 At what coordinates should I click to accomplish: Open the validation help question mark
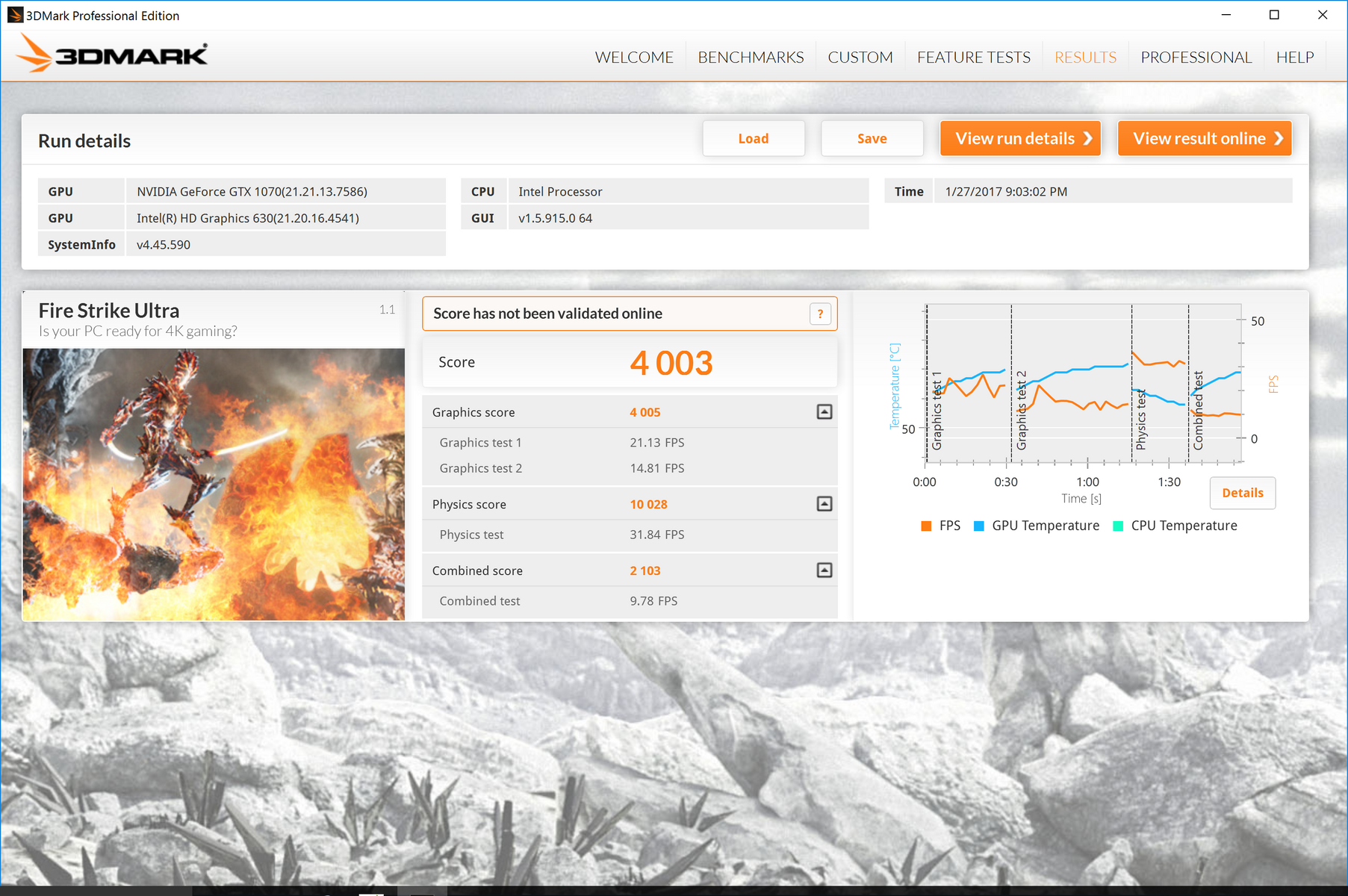point(820,314)
